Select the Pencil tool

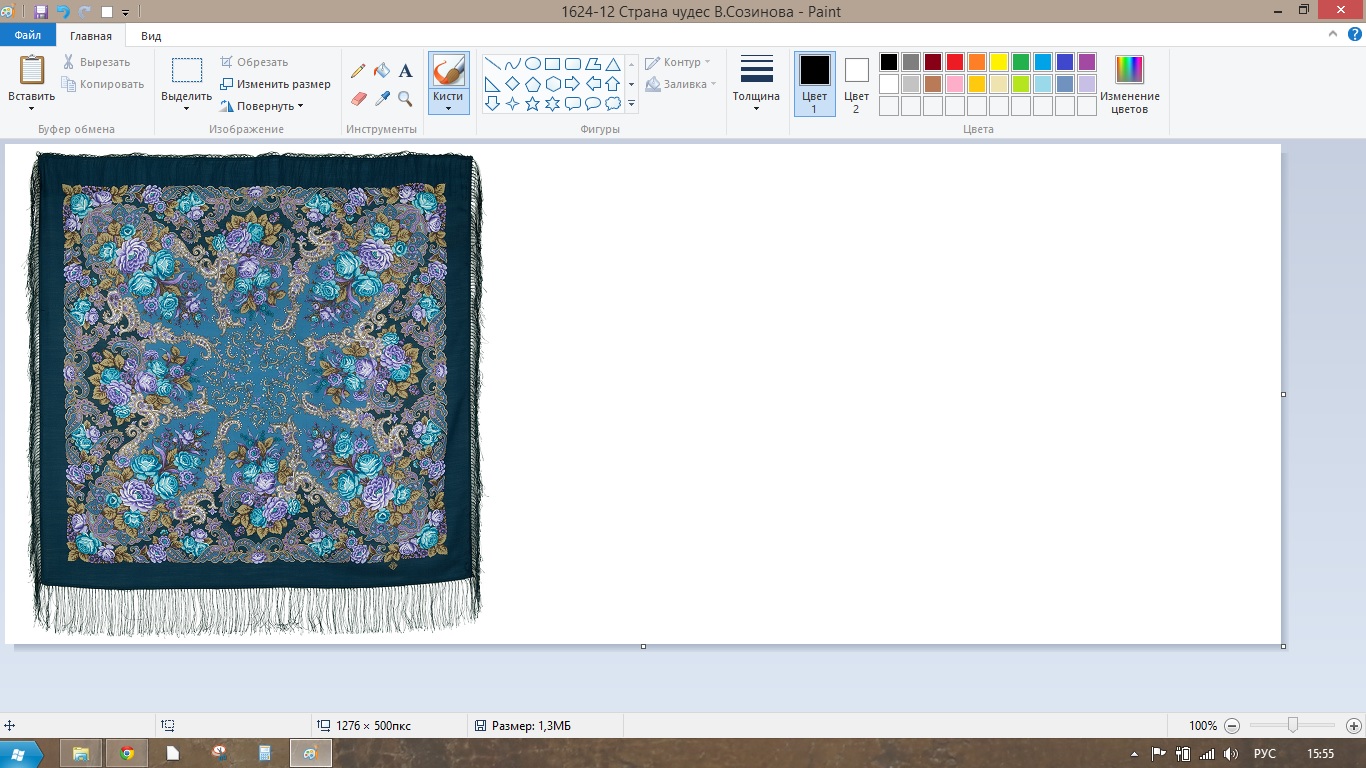click(358, 71)
